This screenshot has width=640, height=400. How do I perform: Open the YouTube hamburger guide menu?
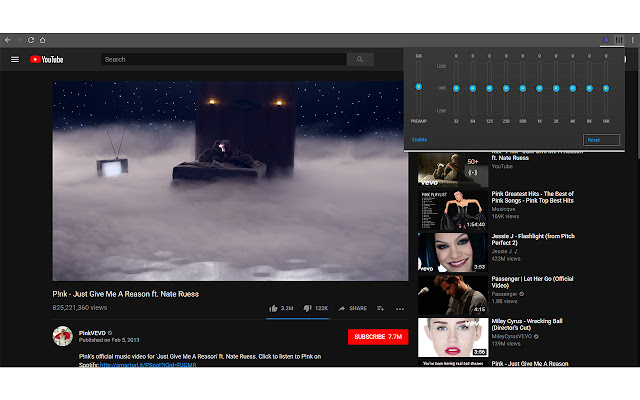click(15, 59)
